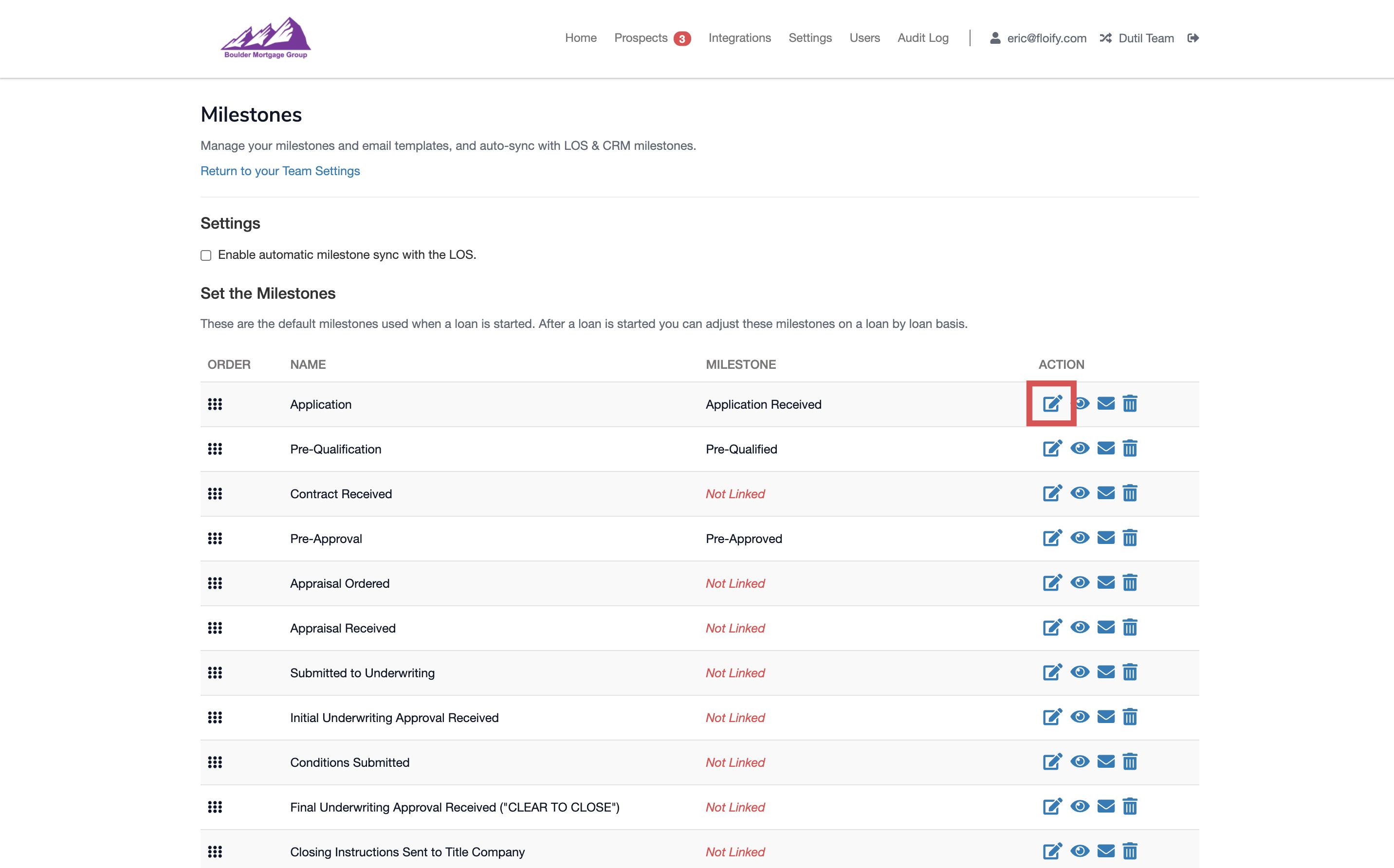This screenshot has width=1394, height=868.
Task: Grab drag handle for Application row
Action: [x=215, y=404]
